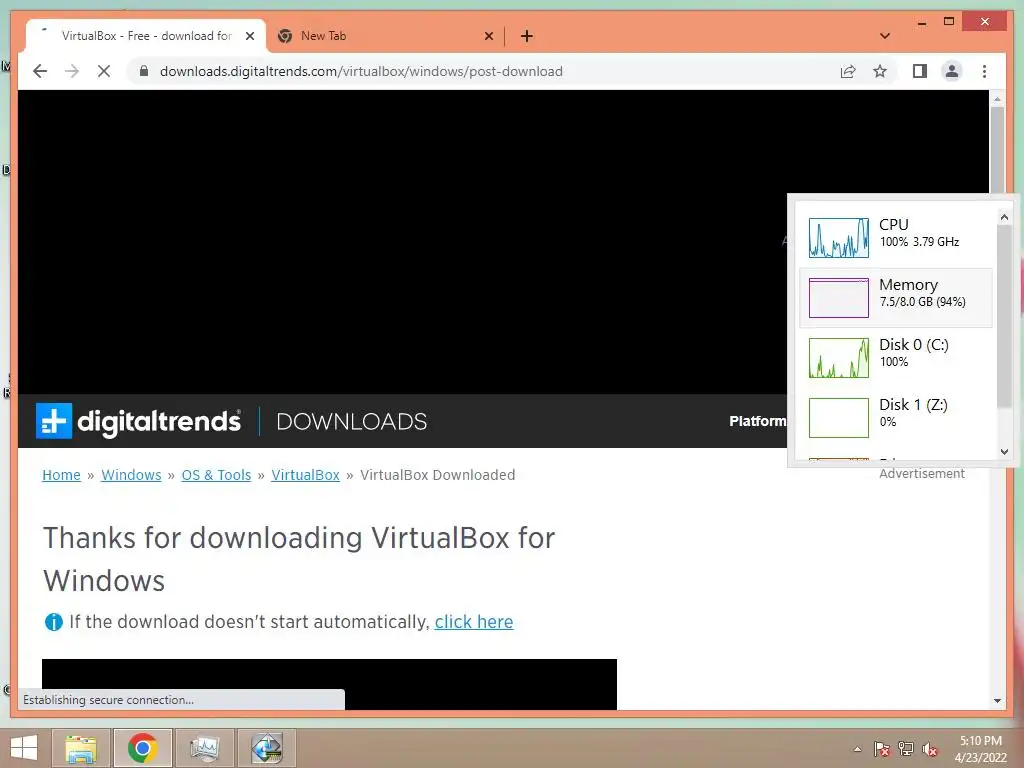
Task: Open the Platform menu
Action: (x=758, y=421)
